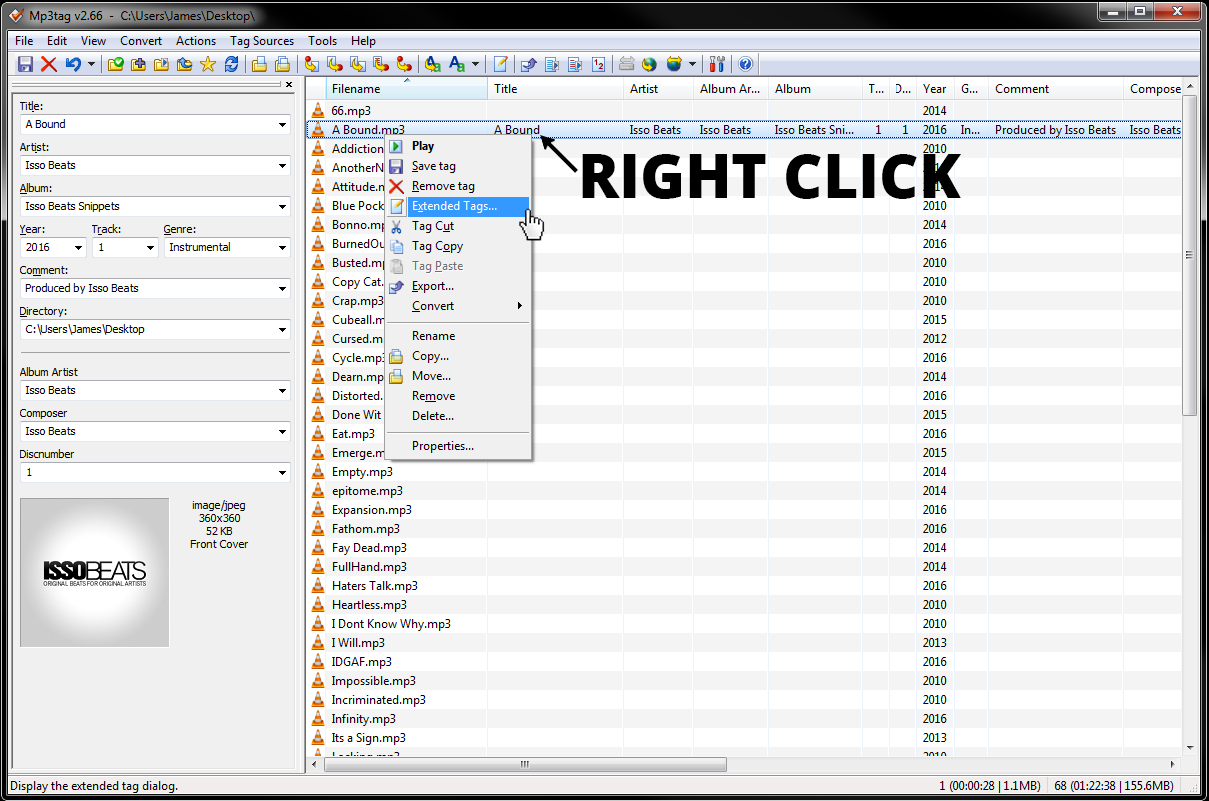
Task: Click the yellow star Favorites toolbar icon
Action: tap(208, 64)
